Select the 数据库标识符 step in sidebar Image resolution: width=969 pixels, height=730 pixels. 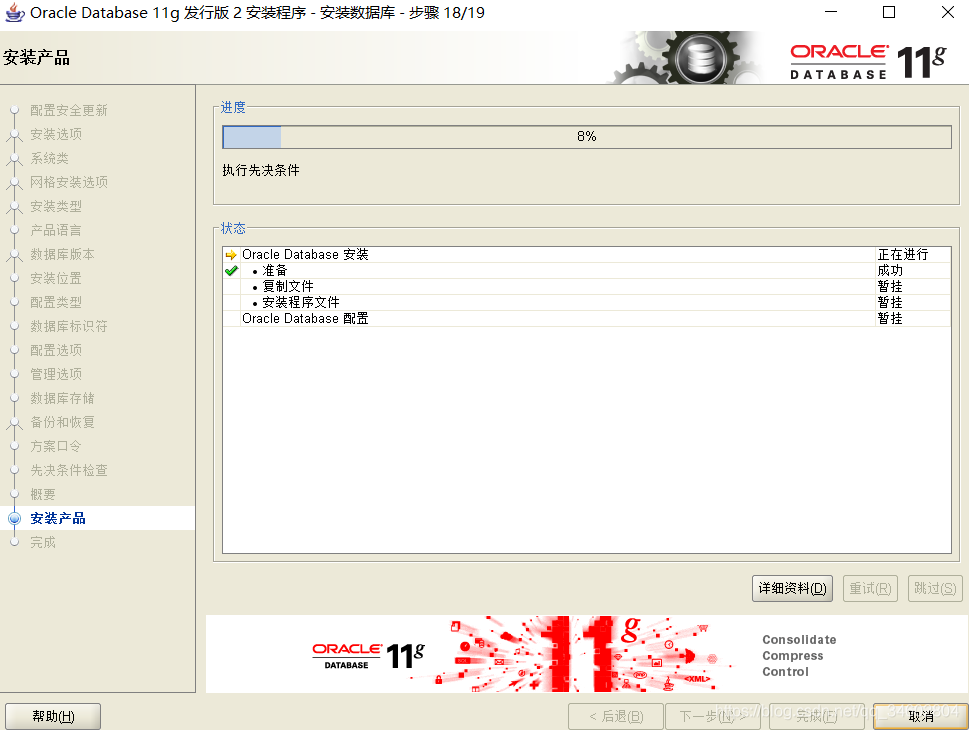tap(69, 326)
